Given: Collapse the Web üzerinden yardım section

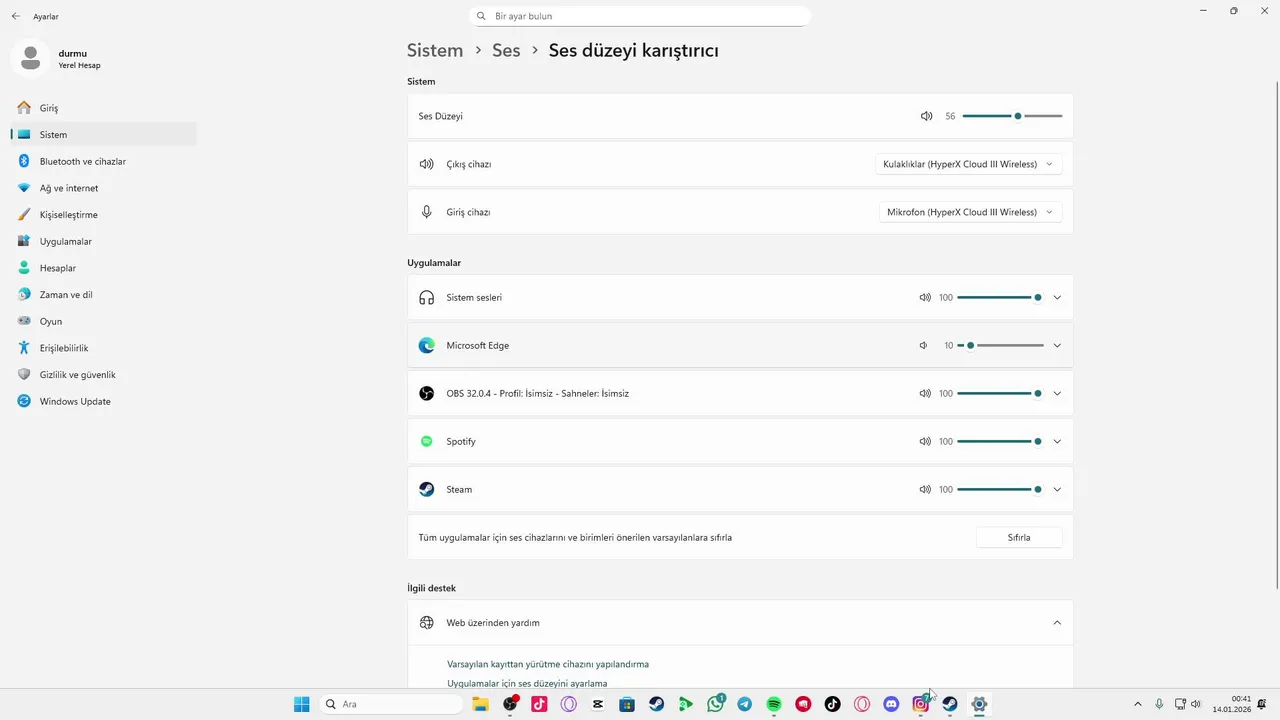Looking at the screenshot, I should pyautogui.click(x=1057, y=623).
